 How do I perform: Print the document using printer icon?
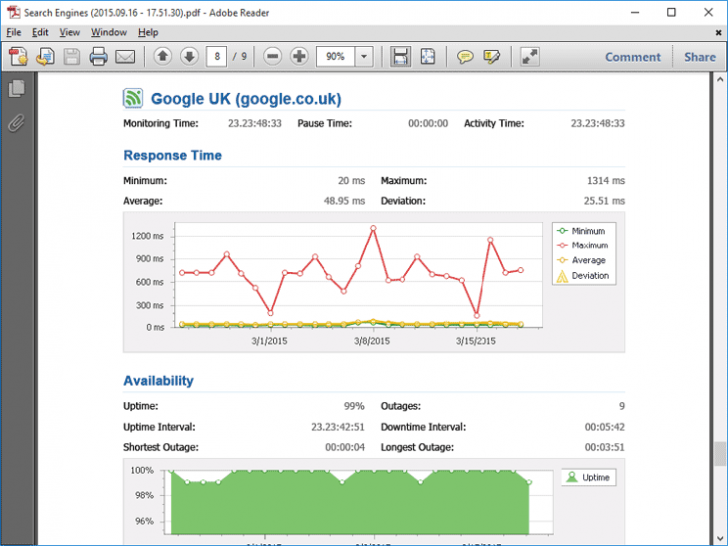pyautogui.click(x=98, y=57)
